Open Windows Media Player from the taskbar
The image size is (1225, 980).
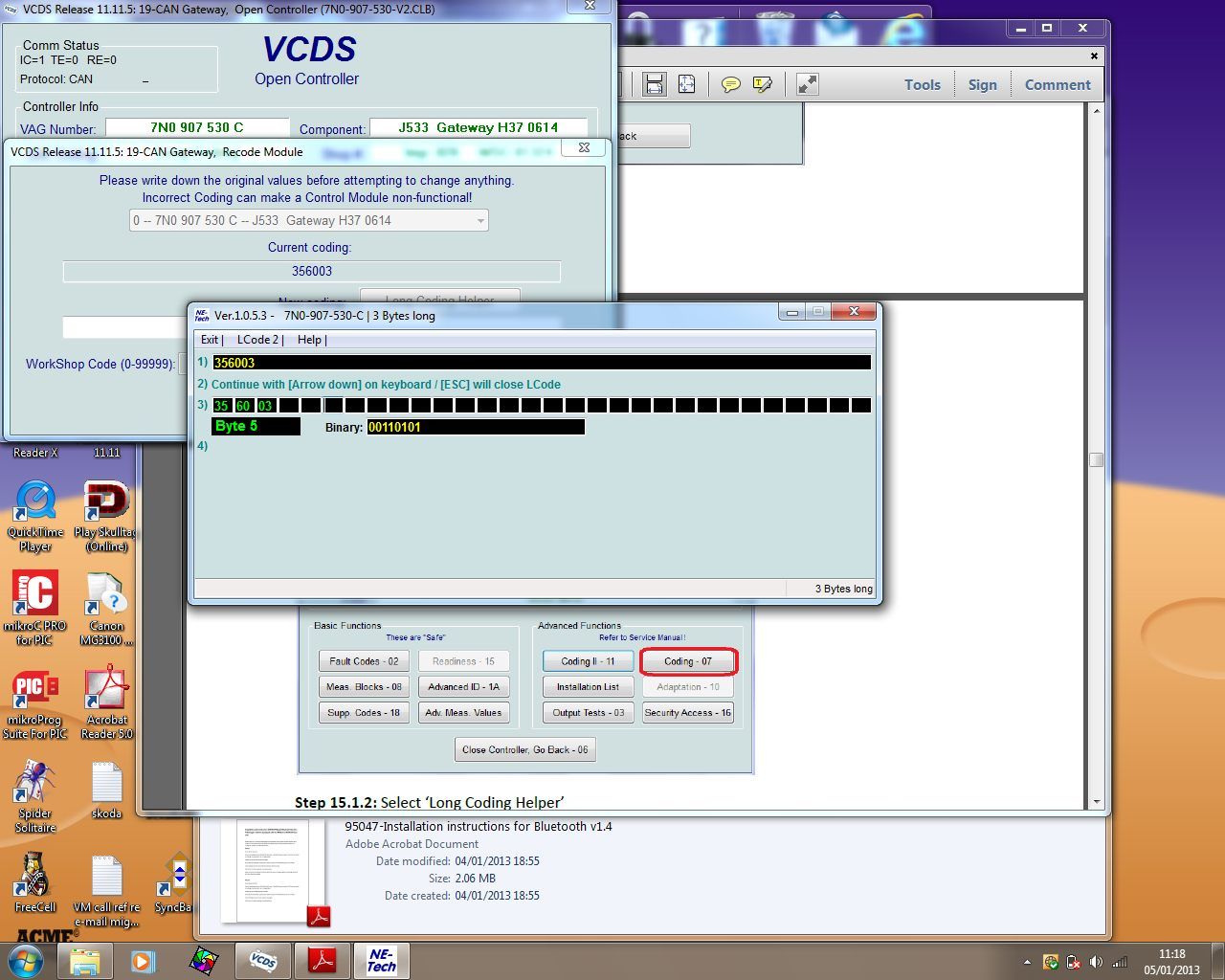(144, 961)
